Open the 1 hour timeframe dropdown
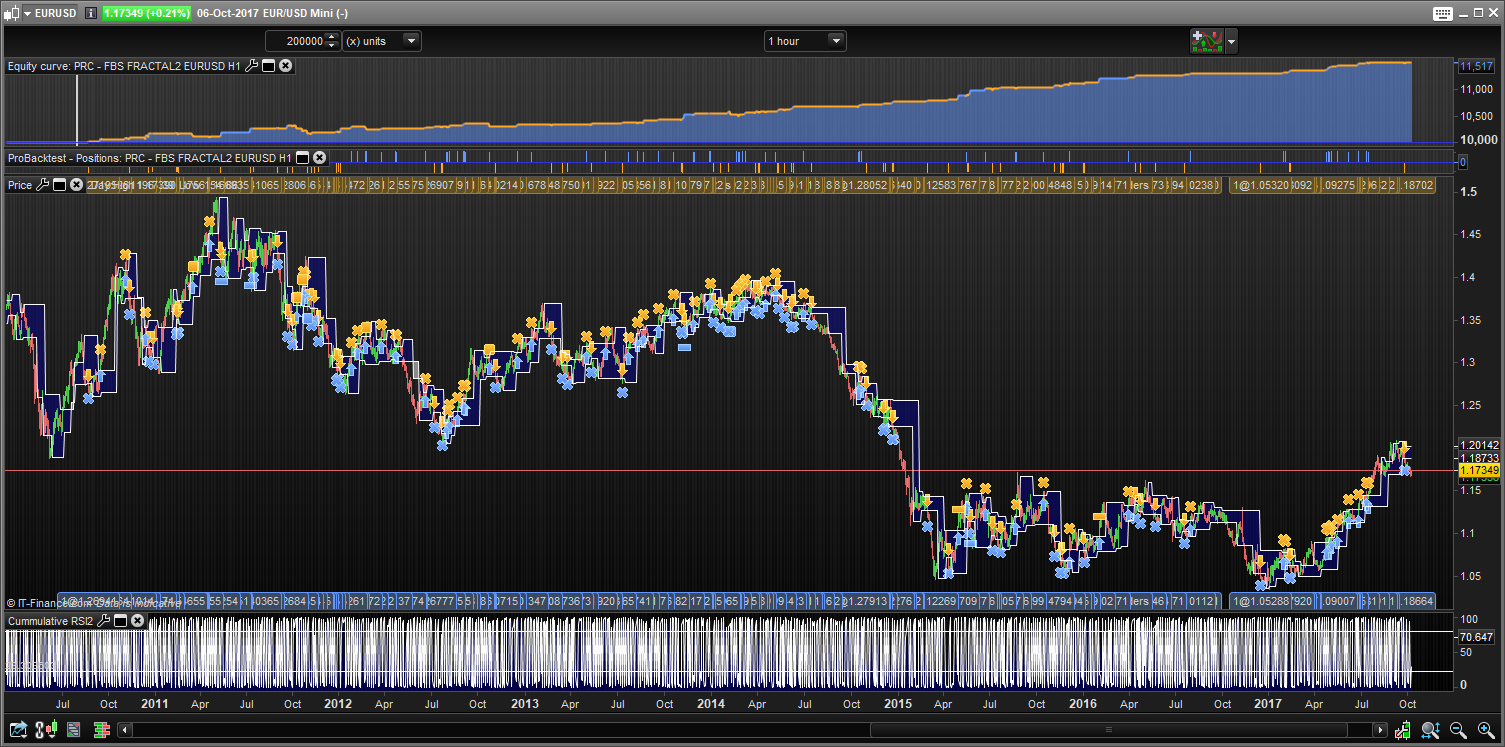1505x747 pixels. (805, 41)
